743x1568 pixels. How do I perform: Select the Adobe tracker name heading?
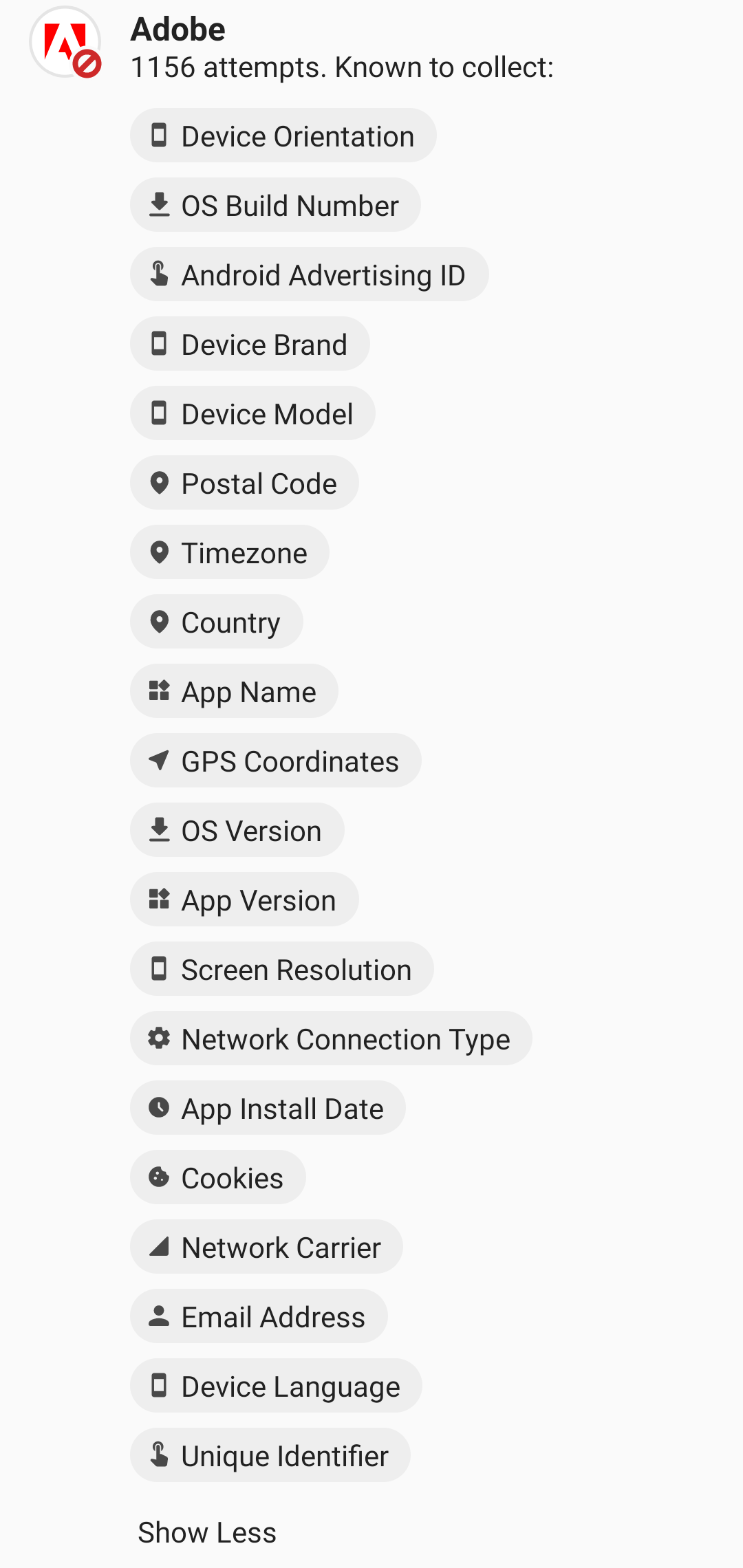(178, 30)
